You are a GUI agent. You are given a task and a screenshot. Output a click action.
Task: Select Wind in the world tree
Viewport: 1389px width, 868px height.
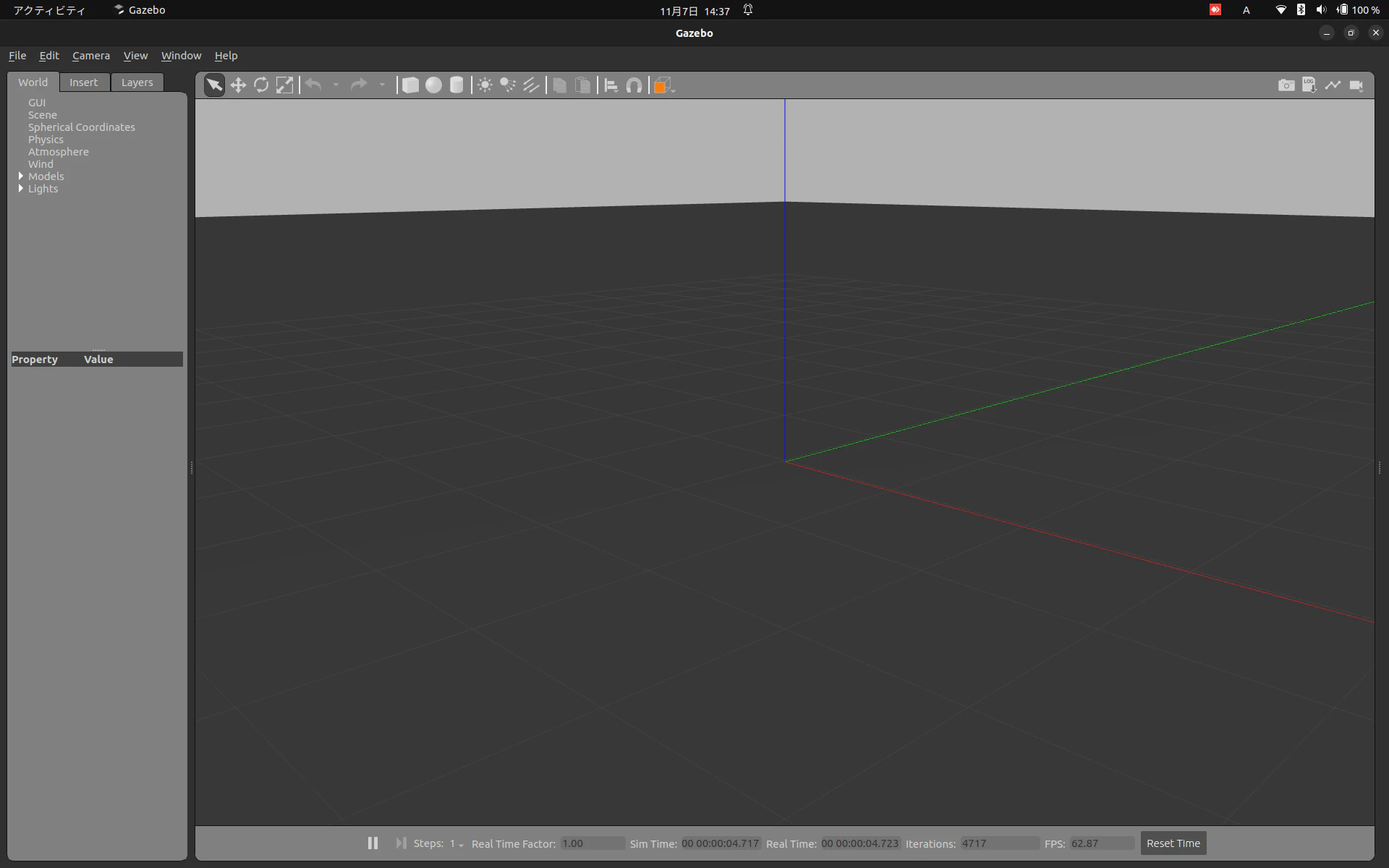pyautogui.click(x=41, y=164)
